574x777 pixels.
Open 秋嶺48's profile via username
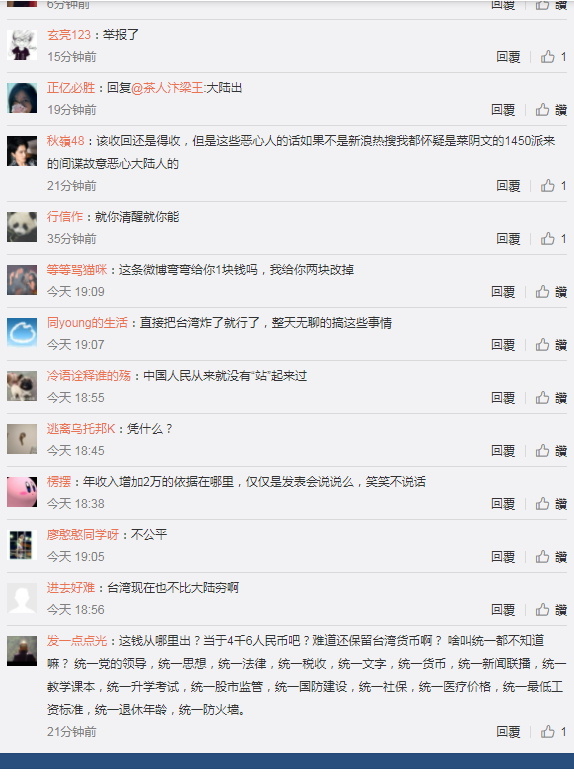65,141
